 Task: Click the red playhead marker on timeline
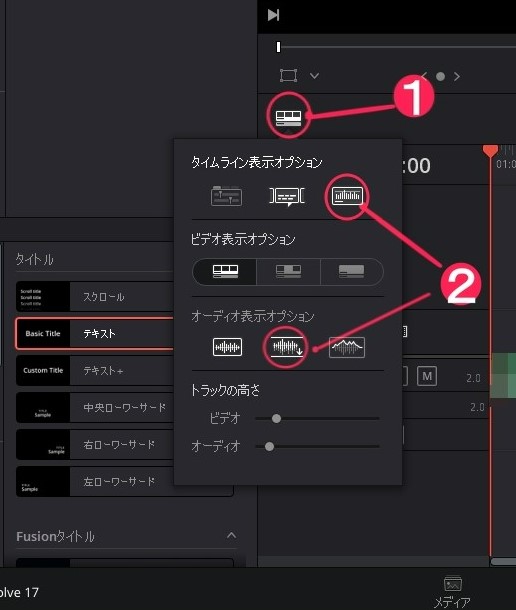(490, 151)
